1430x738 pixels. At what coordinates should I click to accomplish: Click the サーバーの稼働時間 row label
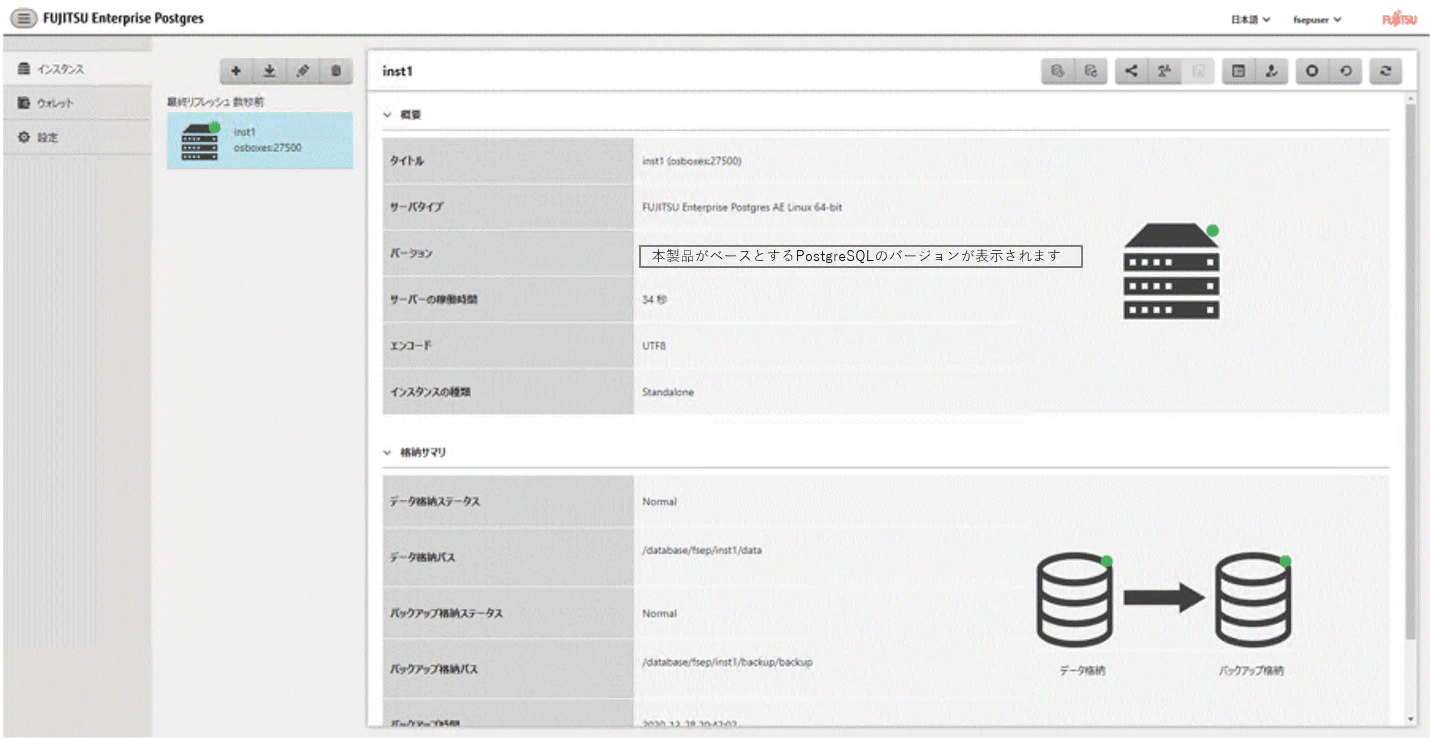433,299
